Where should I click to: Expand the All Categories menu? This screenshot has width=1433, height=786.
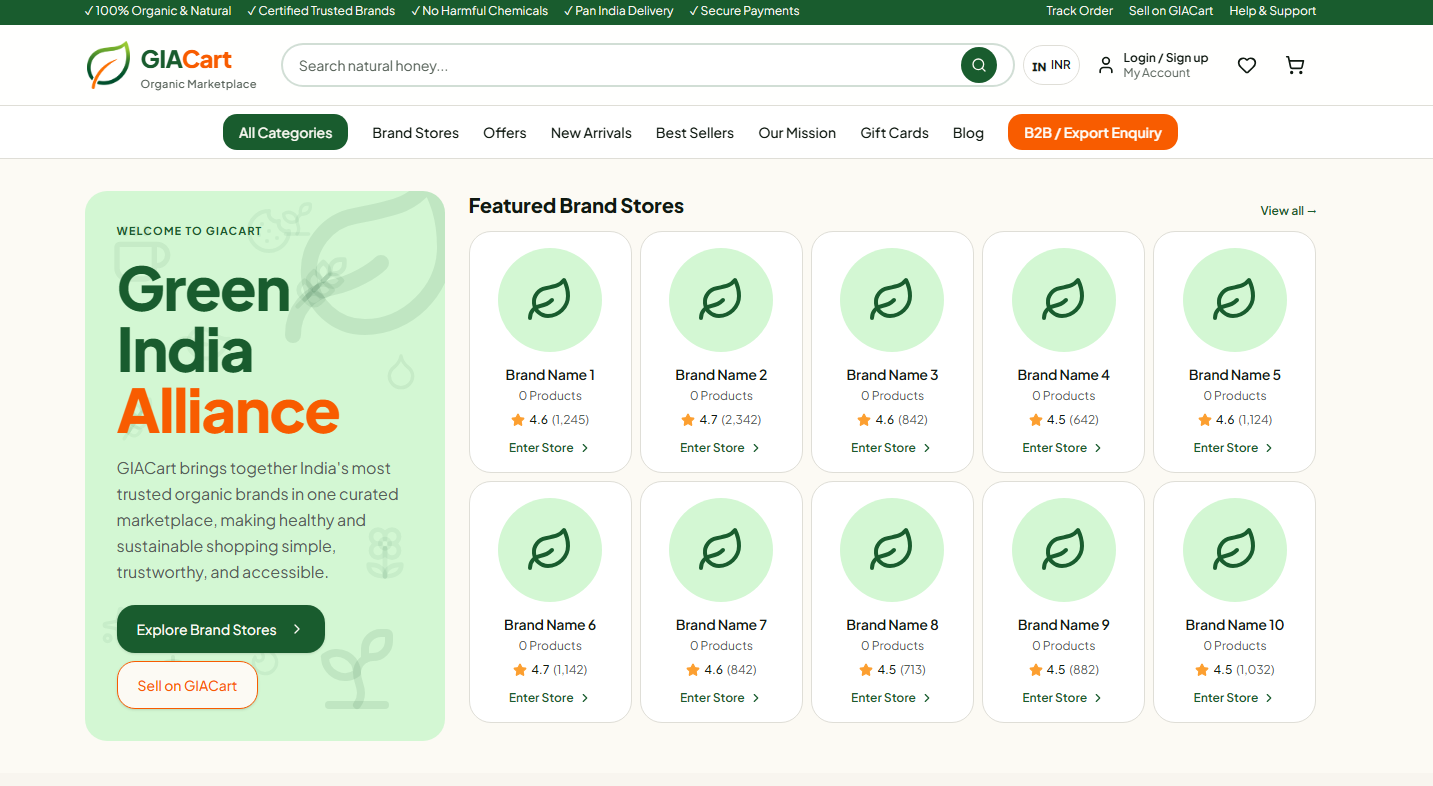285,133
